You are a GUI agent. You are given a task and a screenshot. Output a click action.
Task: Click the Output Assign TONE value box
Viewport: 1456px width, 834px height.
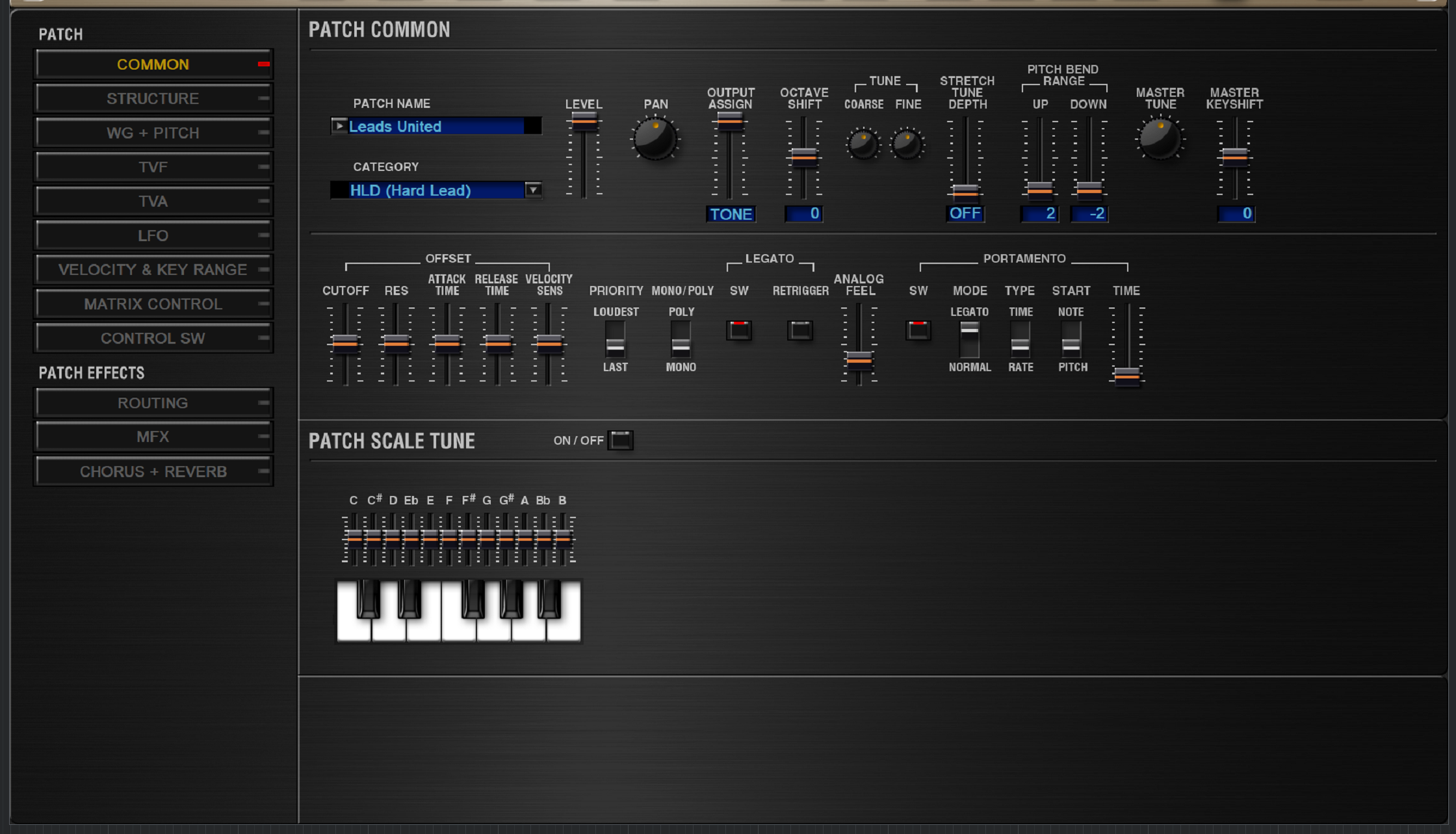click(x=731, y=214)
